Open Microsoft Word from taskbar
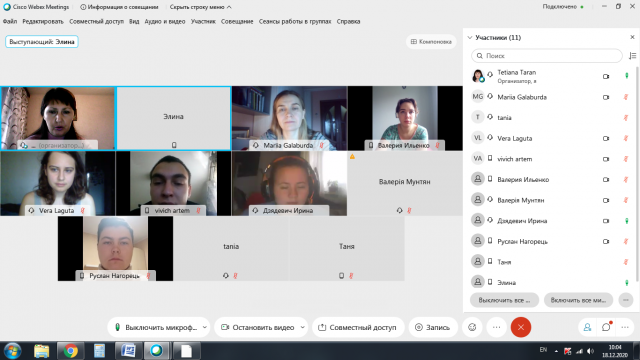This screenshot has height=360, width=640. pyautogui.click(x=128, y=351)
